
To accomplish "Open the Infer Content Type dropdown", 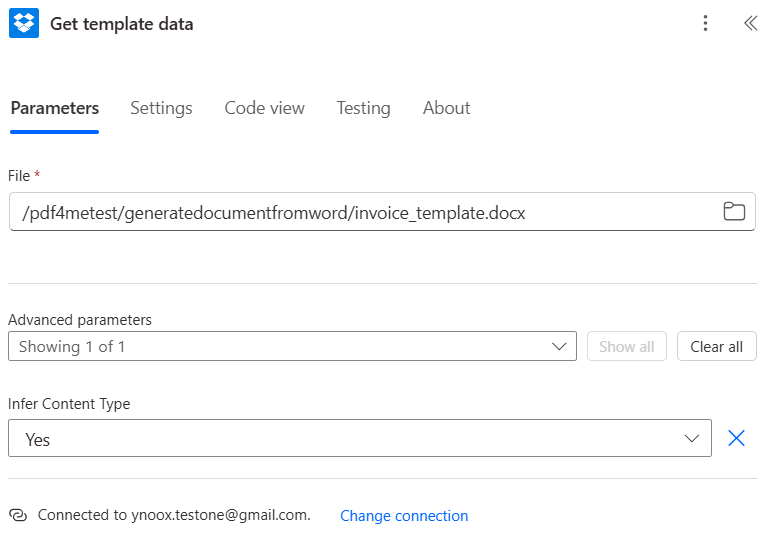I will point(360,438).
